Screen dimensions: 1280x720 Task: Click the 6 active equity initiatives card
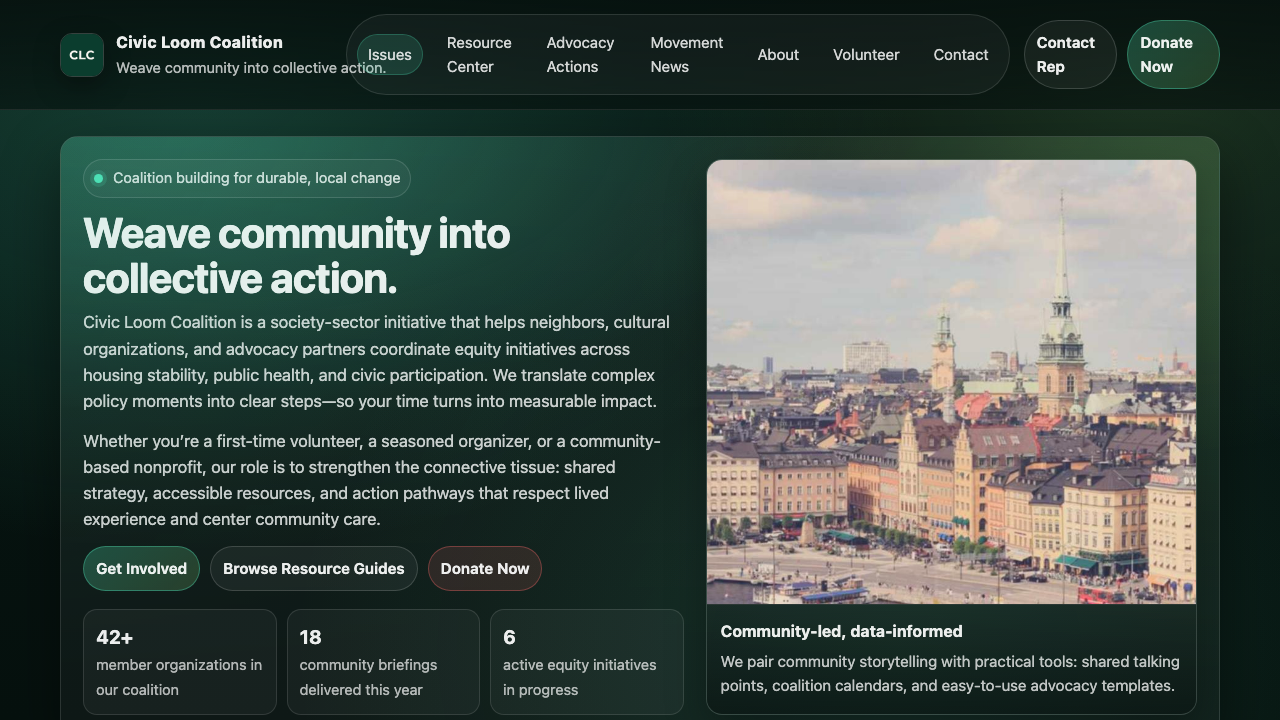(x=587, y=661)
